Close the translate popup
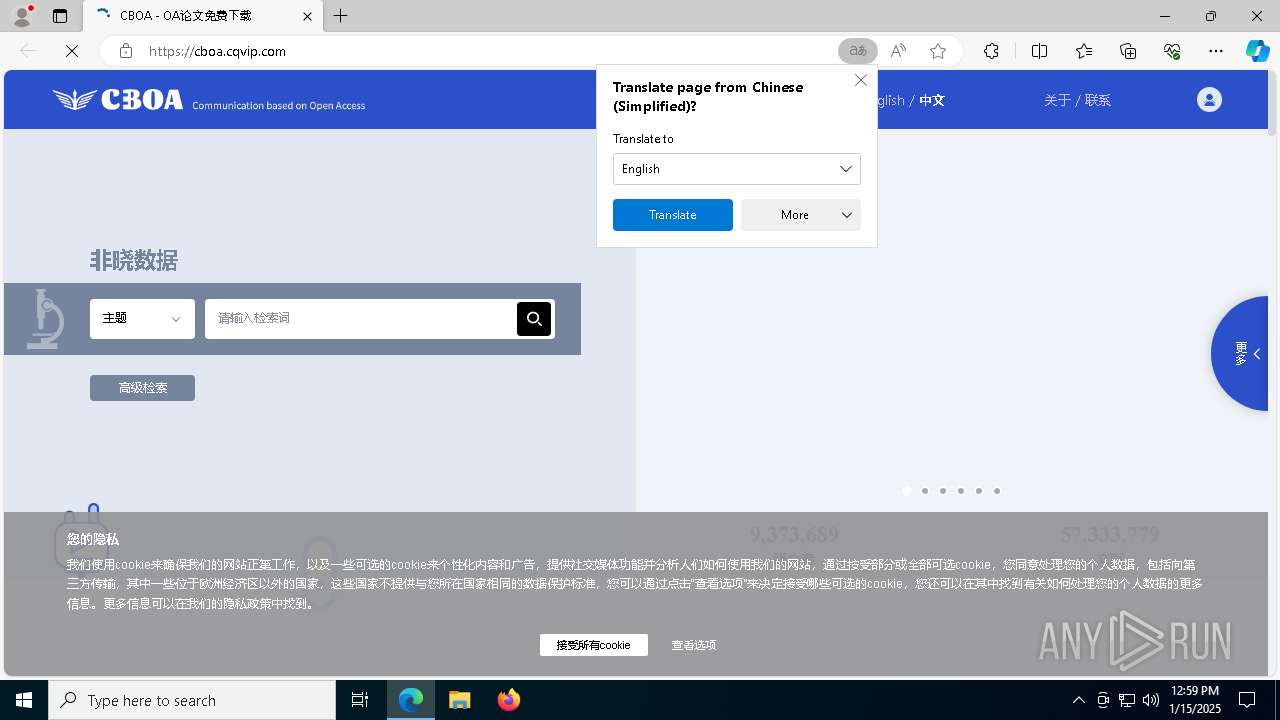The height and width of the screenshot is (720, 1280). (861, 80)
